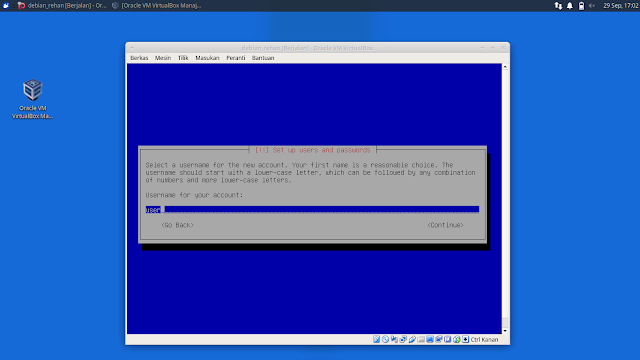This screenshot has width=640, height=360.
Task: Click the VirtualBox window title bar text
Action: pyautogui.click(x=307, y=48)
